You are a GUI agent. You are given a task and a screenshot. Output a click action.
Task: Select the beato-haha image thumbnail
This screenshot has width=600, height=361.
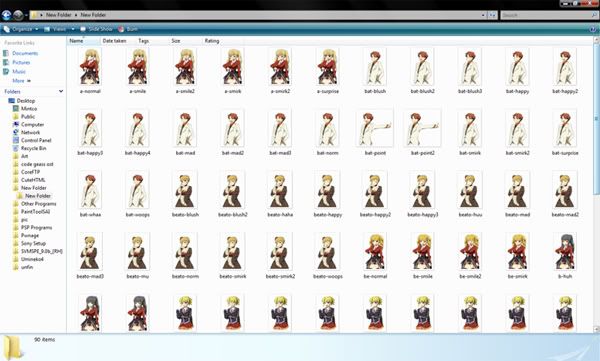click(x=280, y=190)
